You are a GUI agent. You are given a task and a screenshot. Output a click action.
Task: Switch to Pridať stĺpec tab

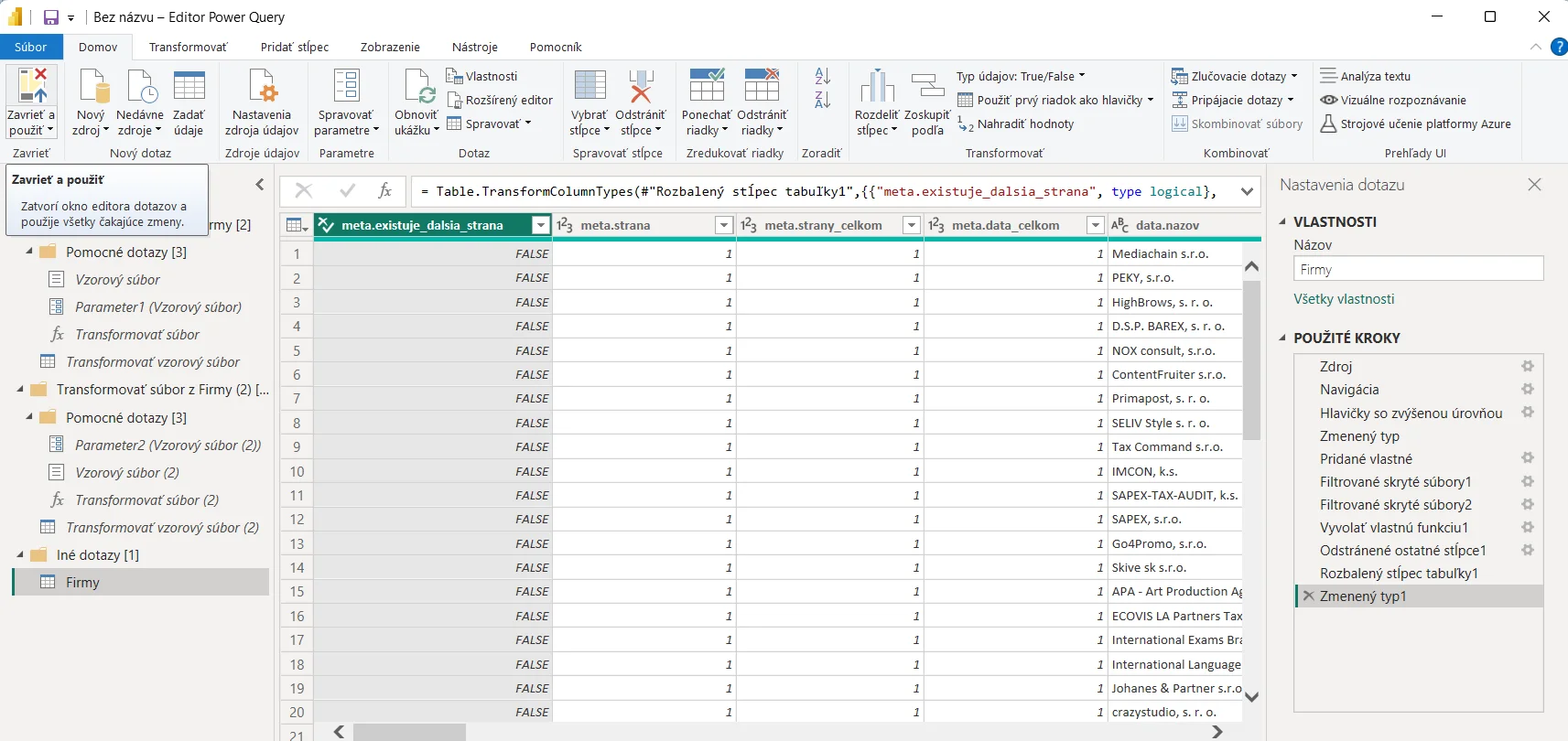pyautogui.click(x=295, y=47)
